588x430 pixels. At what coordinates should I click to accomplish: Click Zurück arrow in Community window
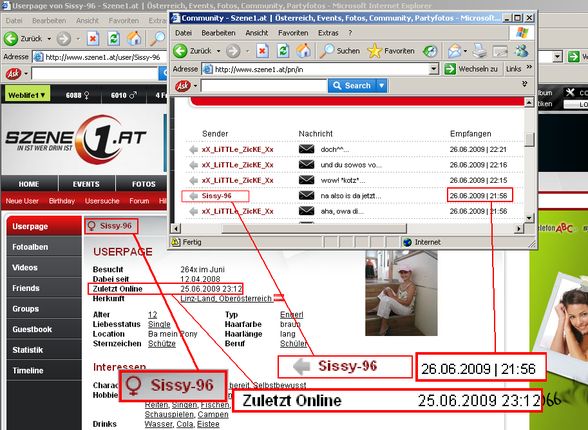click(180, 51)
